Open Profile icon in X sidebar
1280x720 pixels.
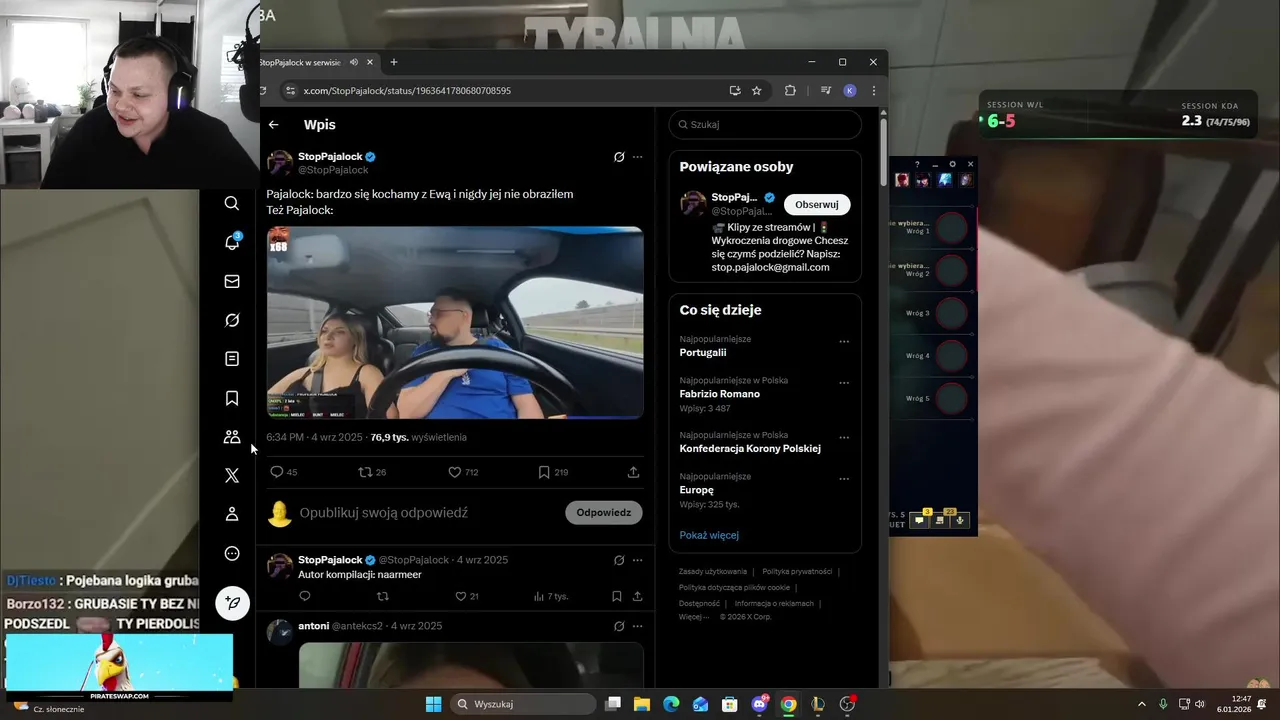[x=232, y=514]
